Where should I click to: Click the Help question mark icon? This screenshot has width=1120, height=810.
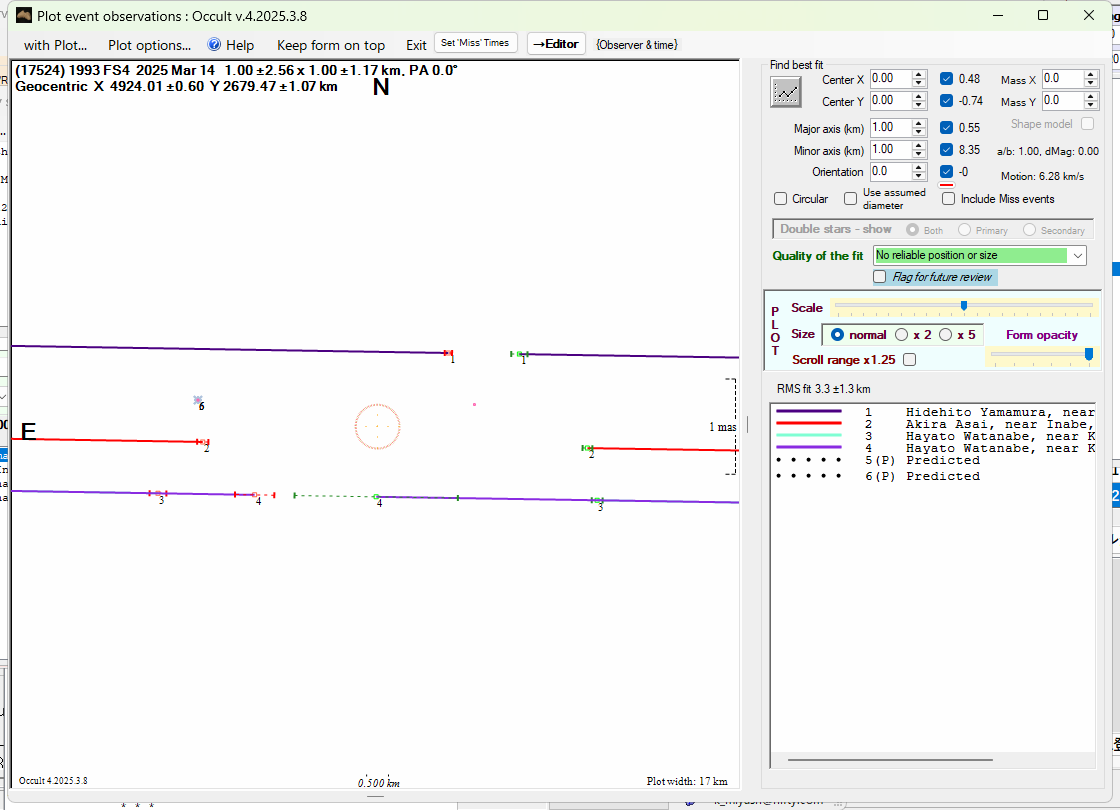(x=214, y=45)
